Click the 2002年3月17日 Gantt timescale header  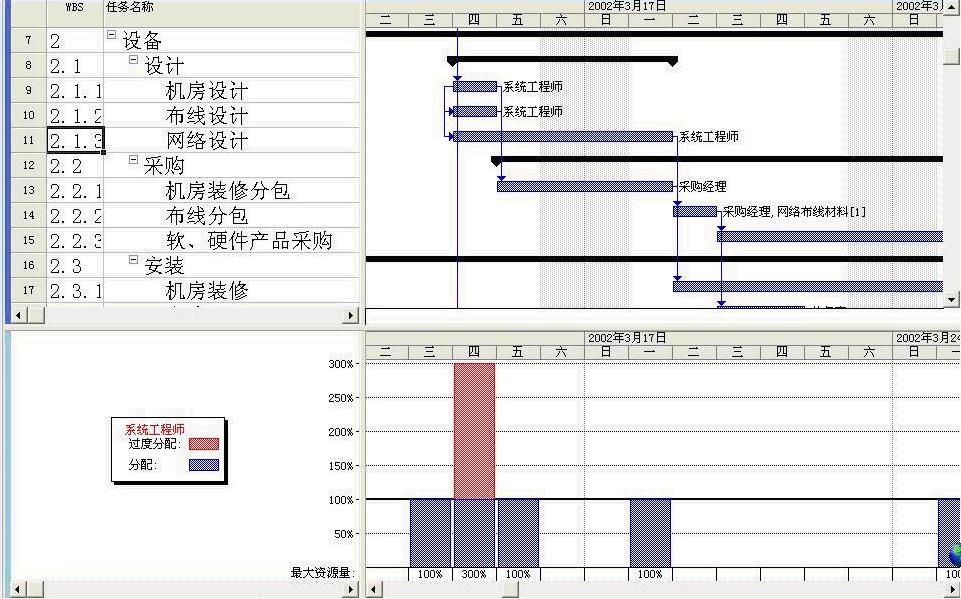click(627, 5)
